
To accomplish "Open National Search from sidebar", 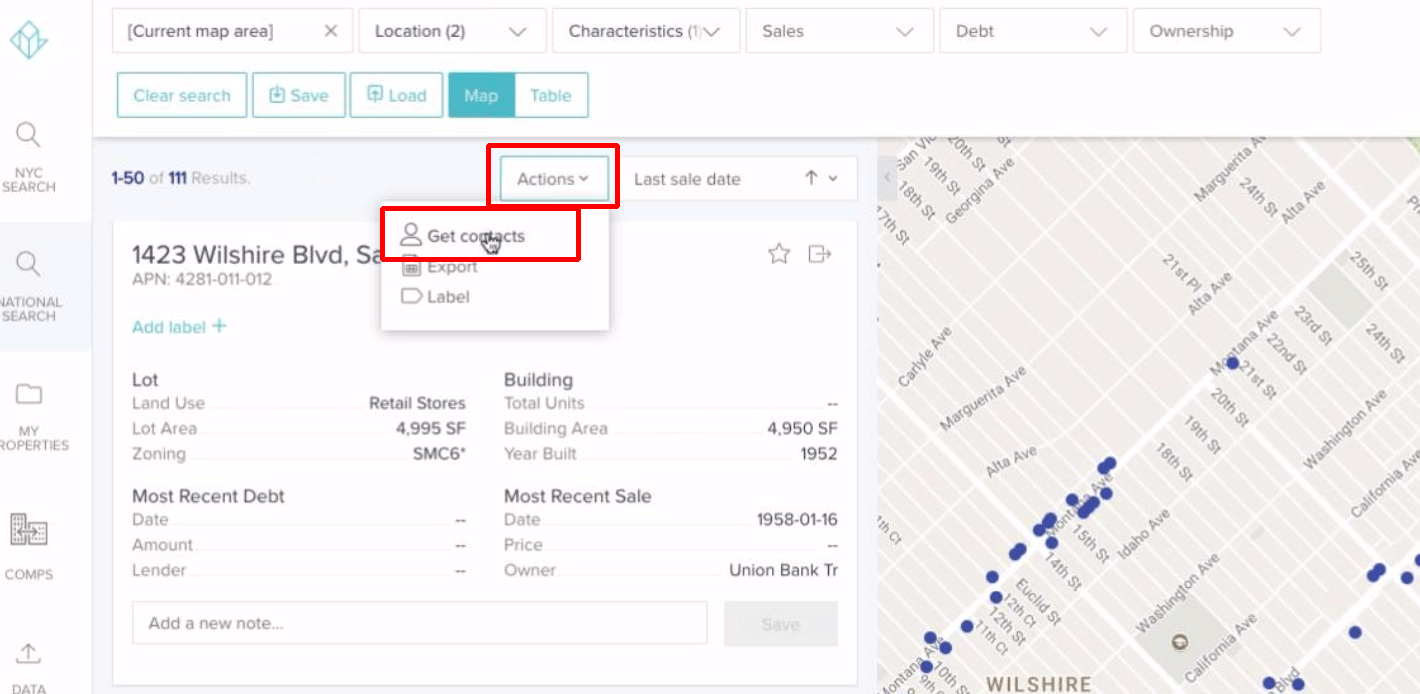I will point(29,287).
